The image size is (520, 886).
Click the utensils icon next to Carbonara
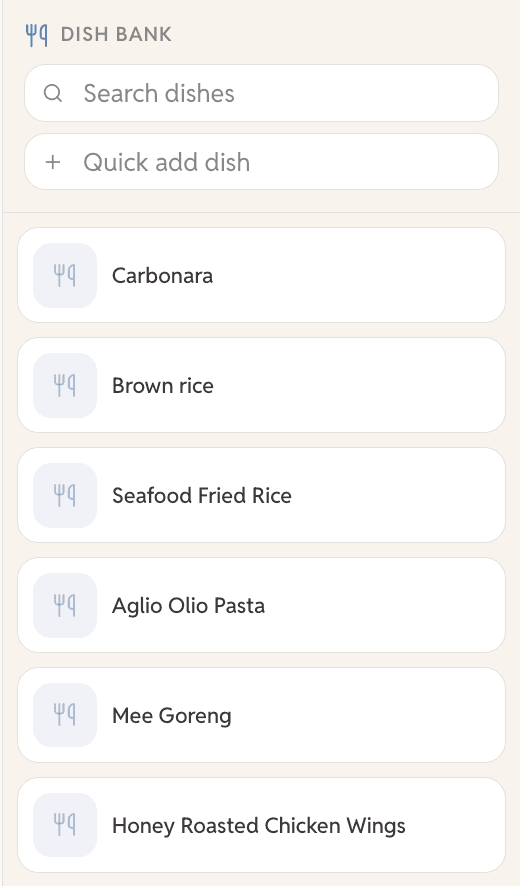65,276
